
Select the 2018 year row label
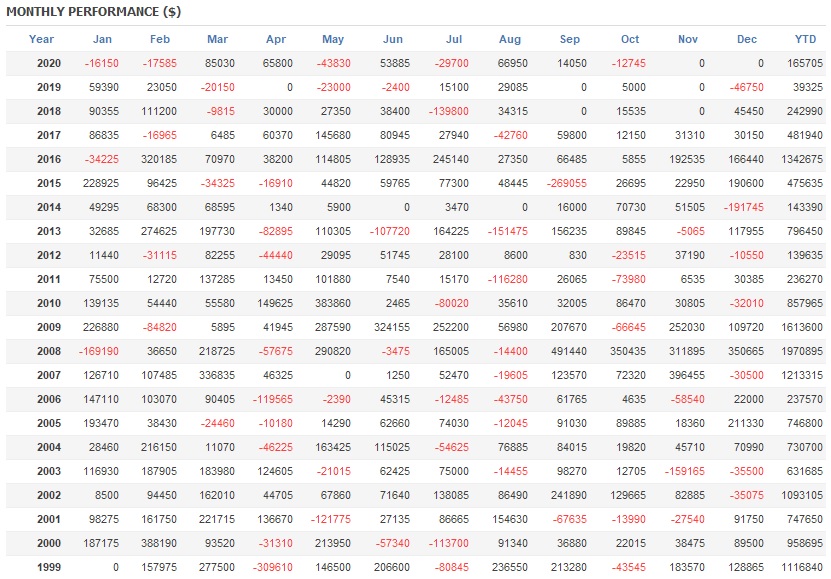click(49, 111)
